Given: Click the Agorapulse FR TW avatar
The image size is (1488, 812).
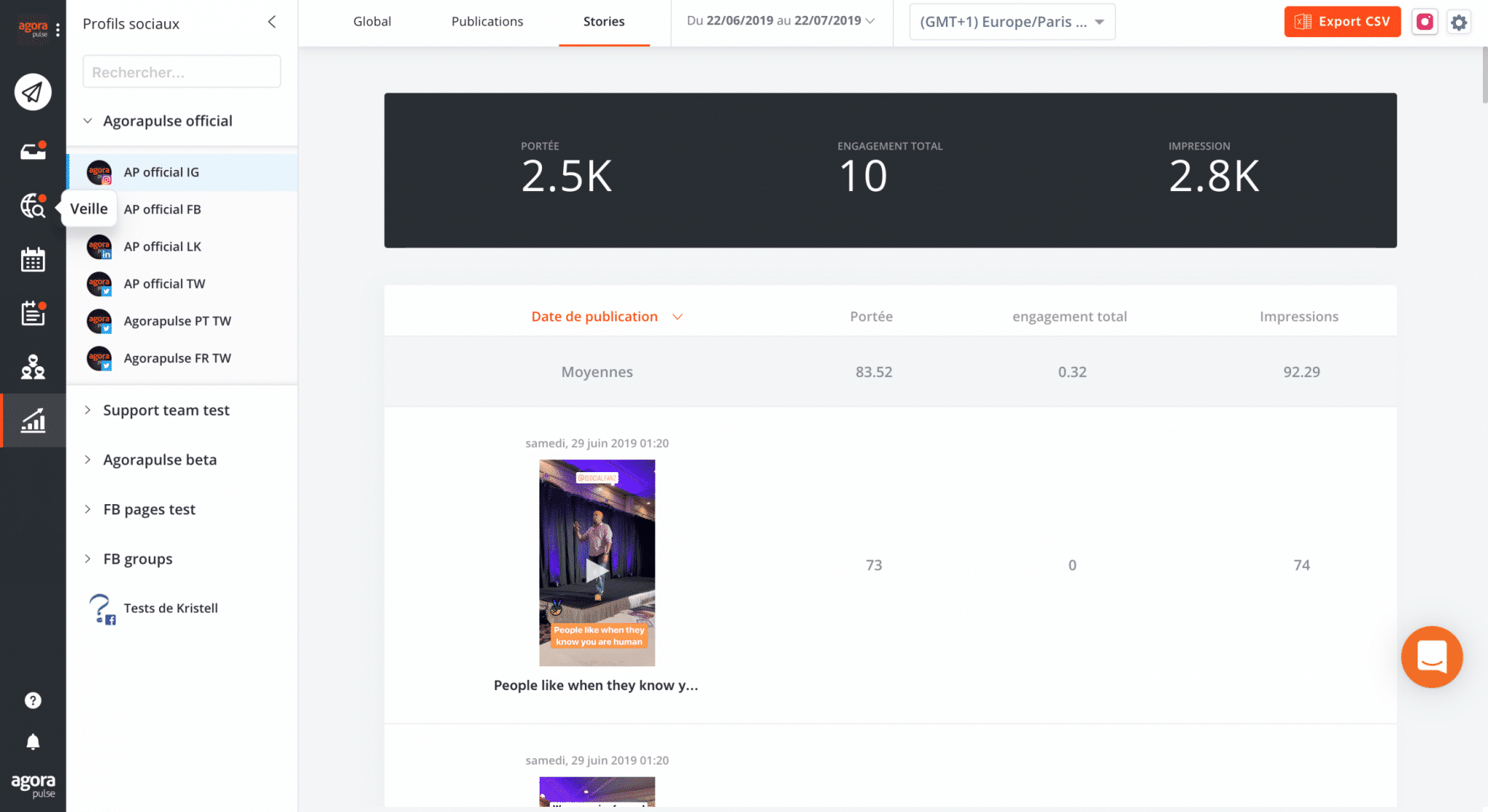Looking at the screenshot, I should coord(99,357).
